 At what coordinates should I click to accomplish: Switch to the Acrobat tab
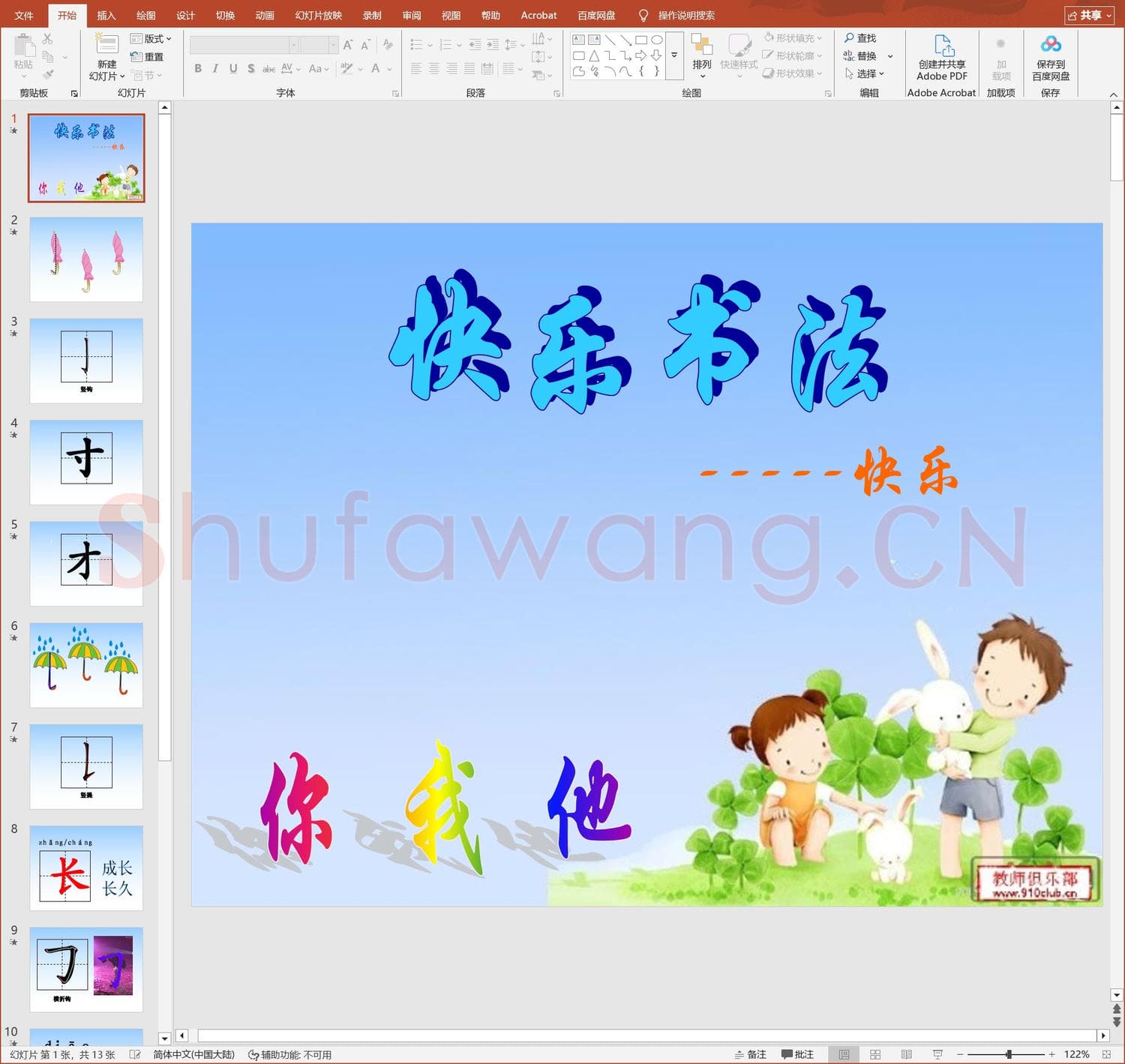coord(538,15)
